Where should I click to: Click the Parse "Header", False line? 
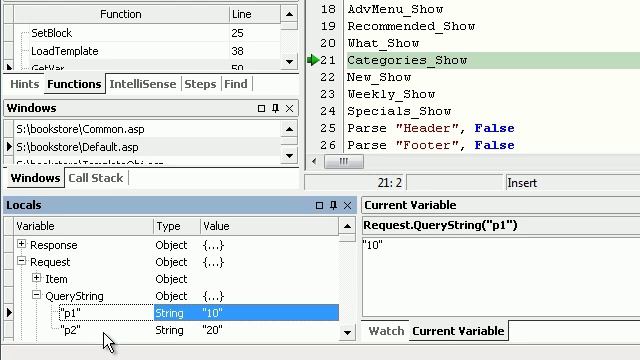431,128
